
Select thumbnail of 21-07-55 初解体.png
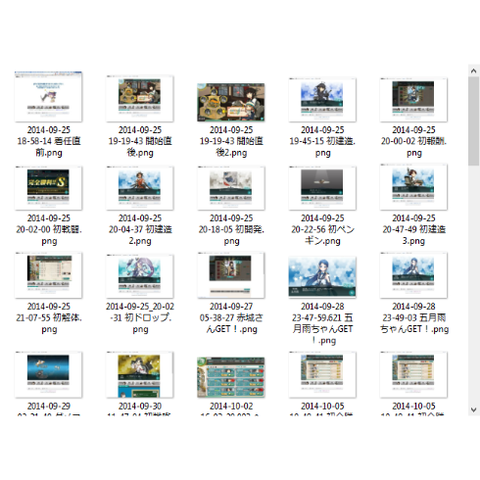(48, 275)
